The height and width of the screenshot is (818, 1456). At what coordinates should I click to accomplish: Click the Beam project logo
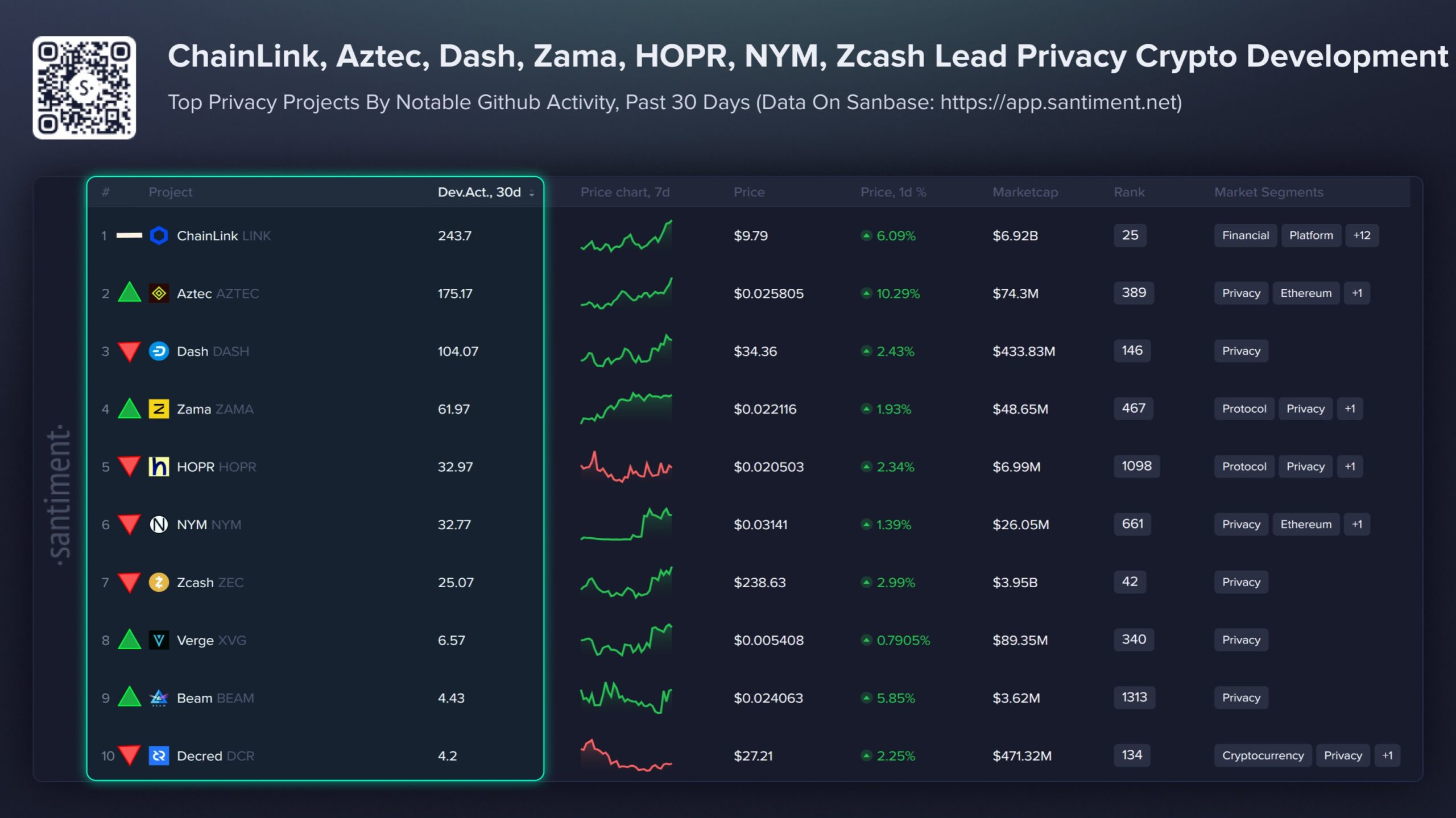point(159,698)
